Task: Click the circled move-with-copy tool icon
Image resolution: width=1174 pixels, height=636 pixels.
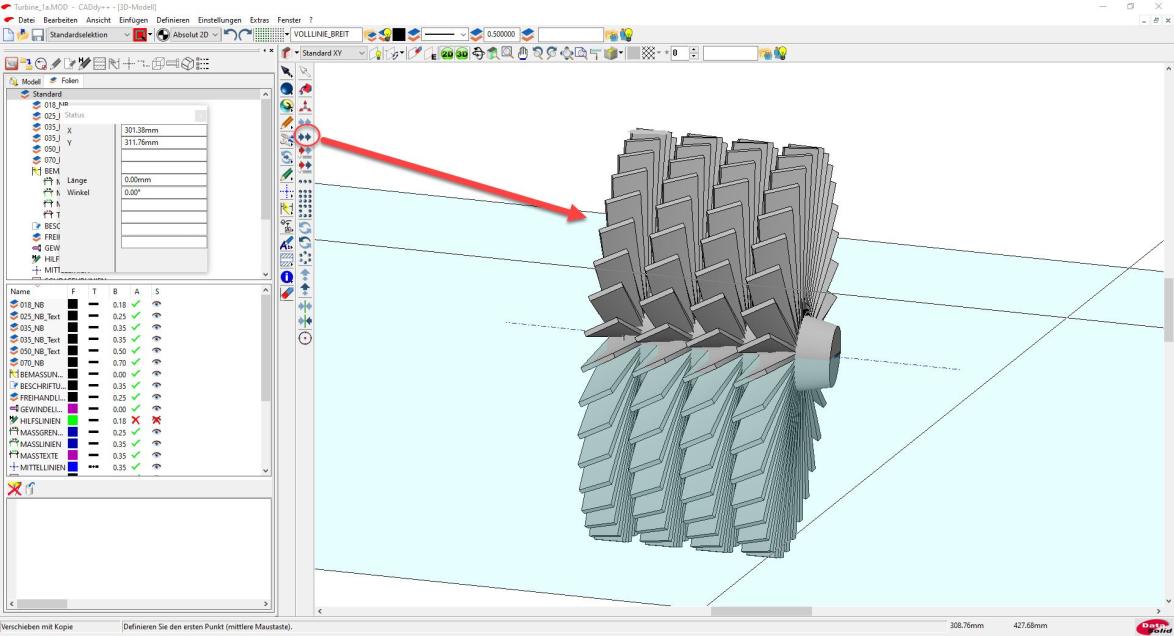Action: 305,135
